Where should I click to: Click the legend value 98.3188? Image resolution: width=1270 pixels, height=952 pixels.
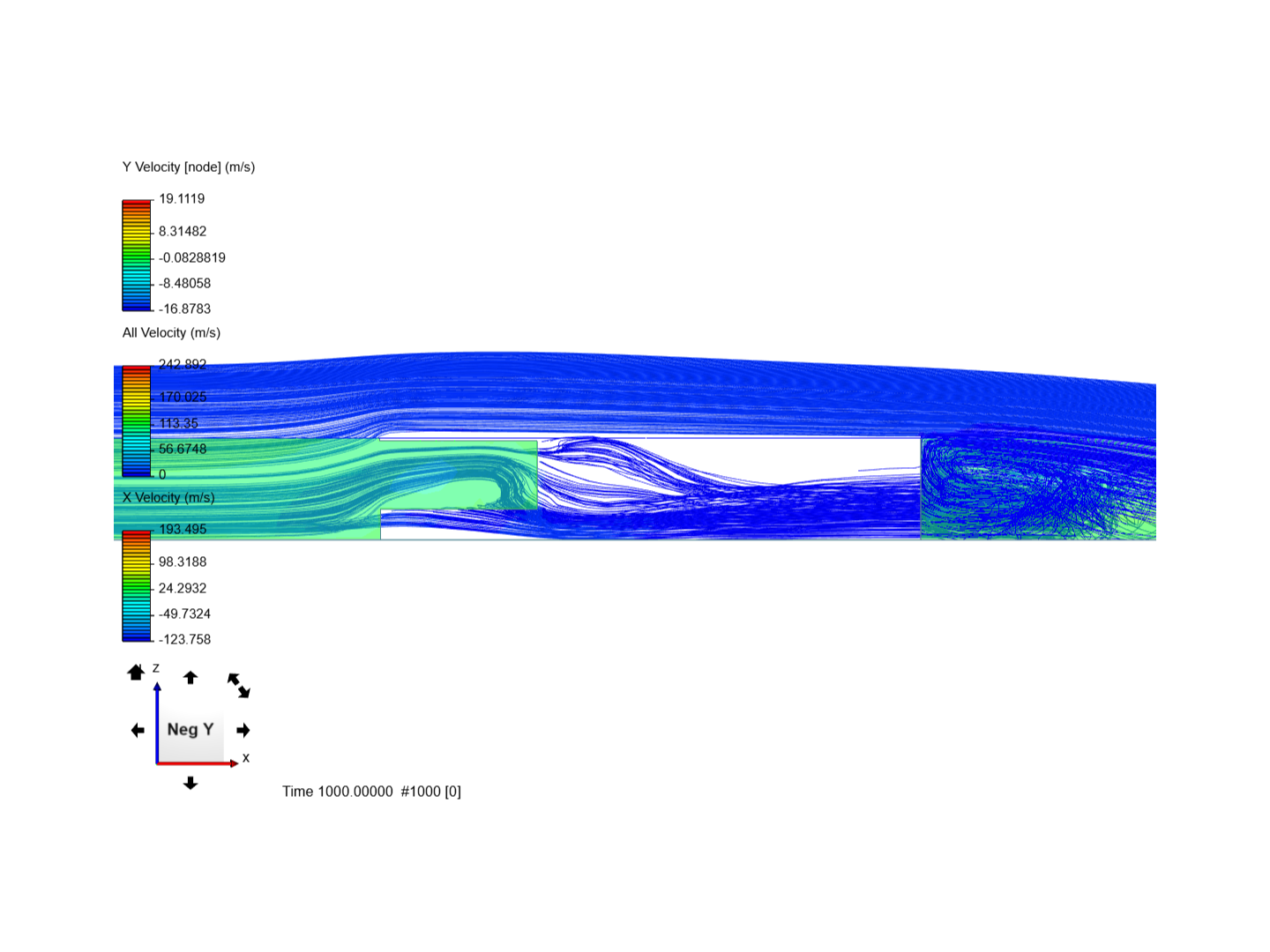pos(183,562)
